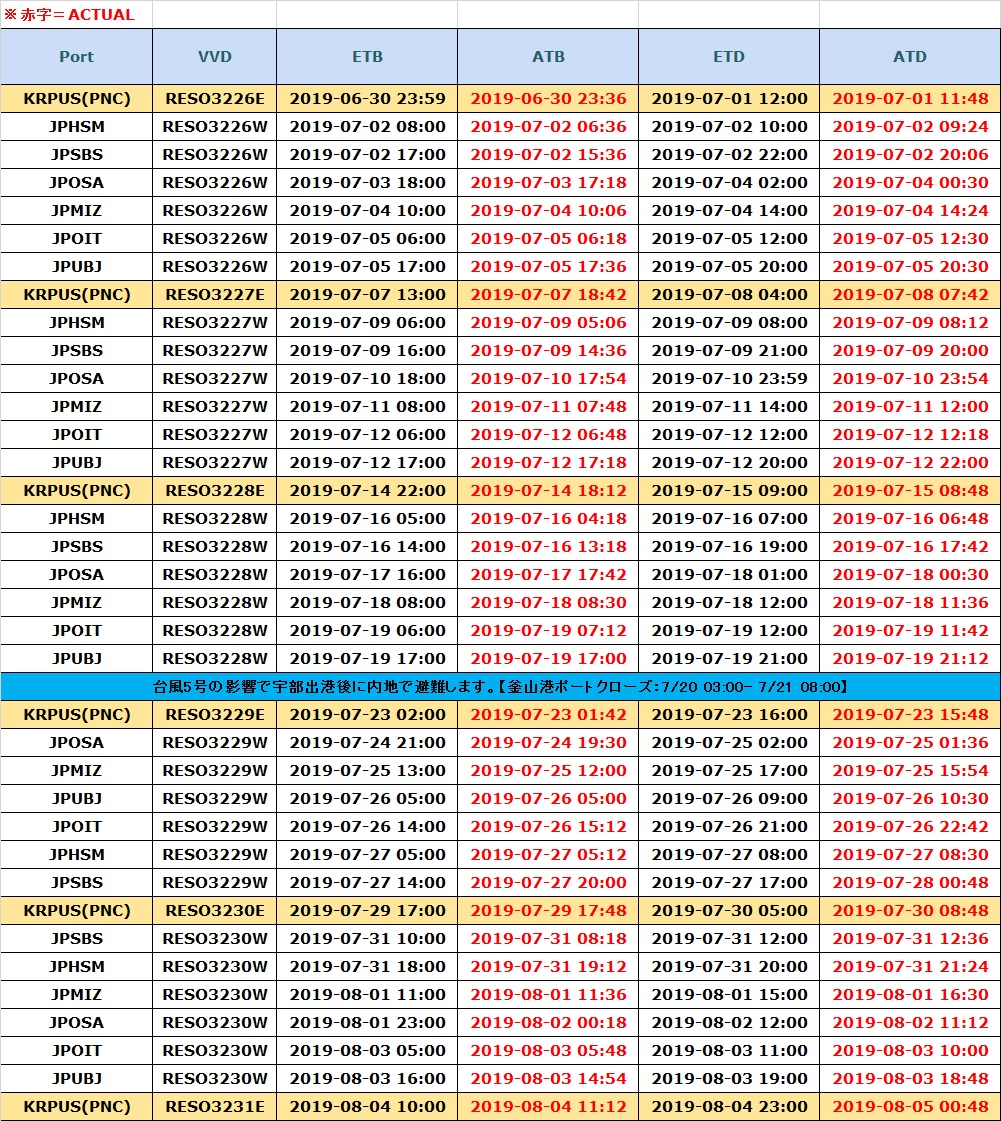Click ATD value 2019-07-28 00:48
1001x1121 pixels.
[x=909, y=882]
